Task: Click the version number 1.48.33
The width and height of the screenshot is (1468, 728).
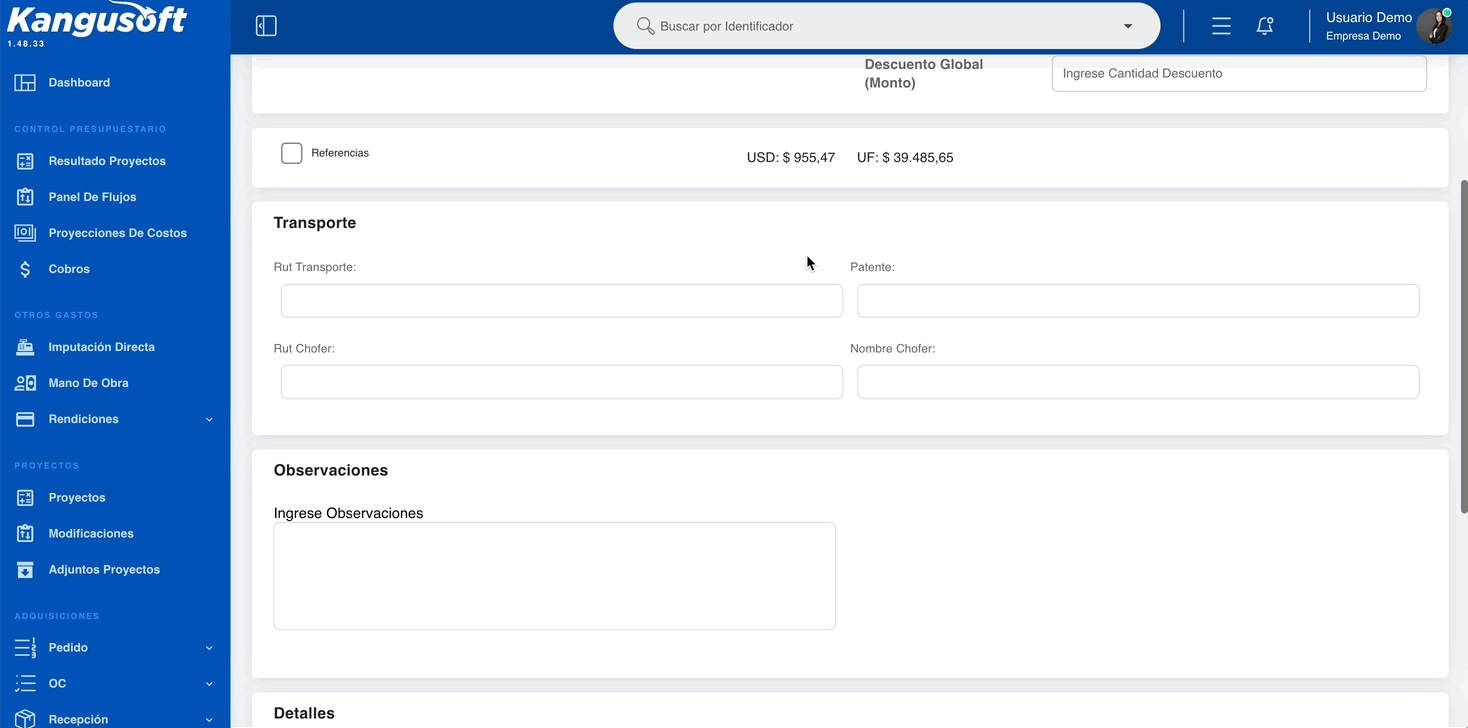Action: 26,44
